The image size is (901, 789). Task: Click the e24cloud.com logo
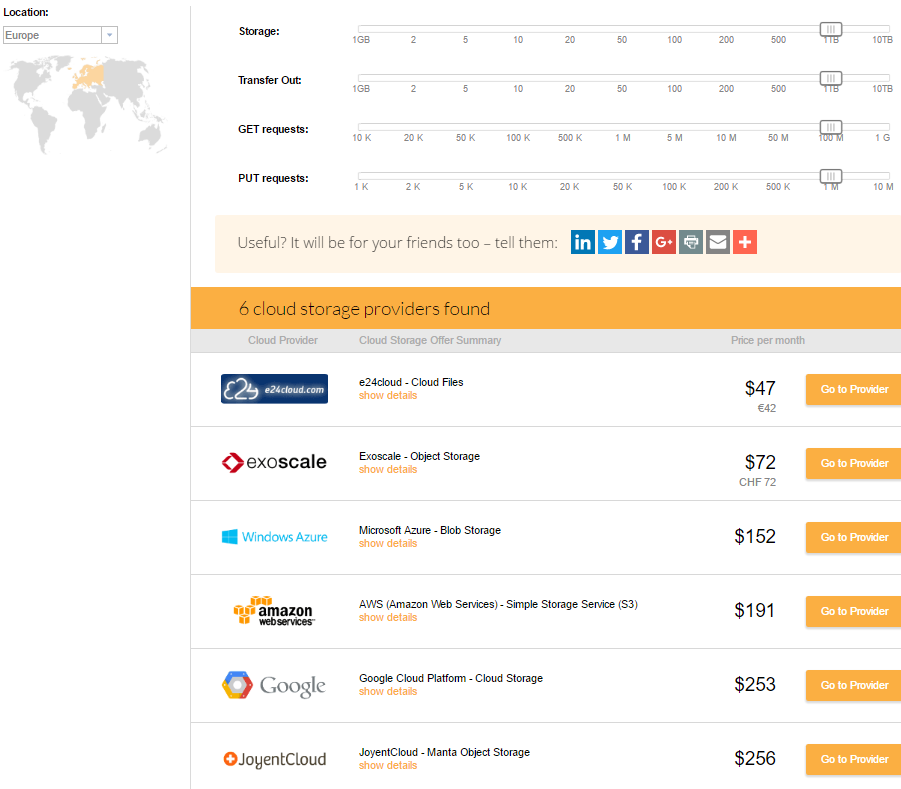coord(274,389)
